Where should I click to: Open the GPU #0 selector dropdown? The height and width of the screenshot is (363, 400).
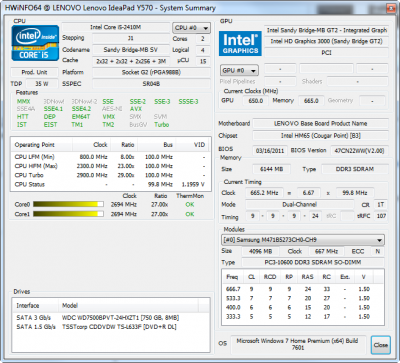click(x=239, y=71)
